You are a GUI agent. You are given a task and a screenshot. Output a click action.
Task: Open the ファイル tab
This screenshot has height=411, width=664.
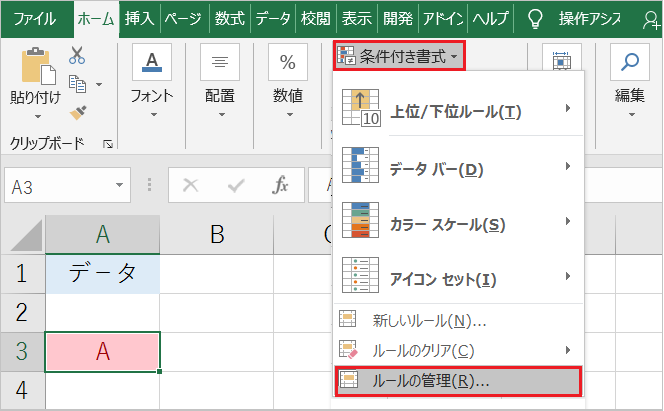[x=35, y=19]
